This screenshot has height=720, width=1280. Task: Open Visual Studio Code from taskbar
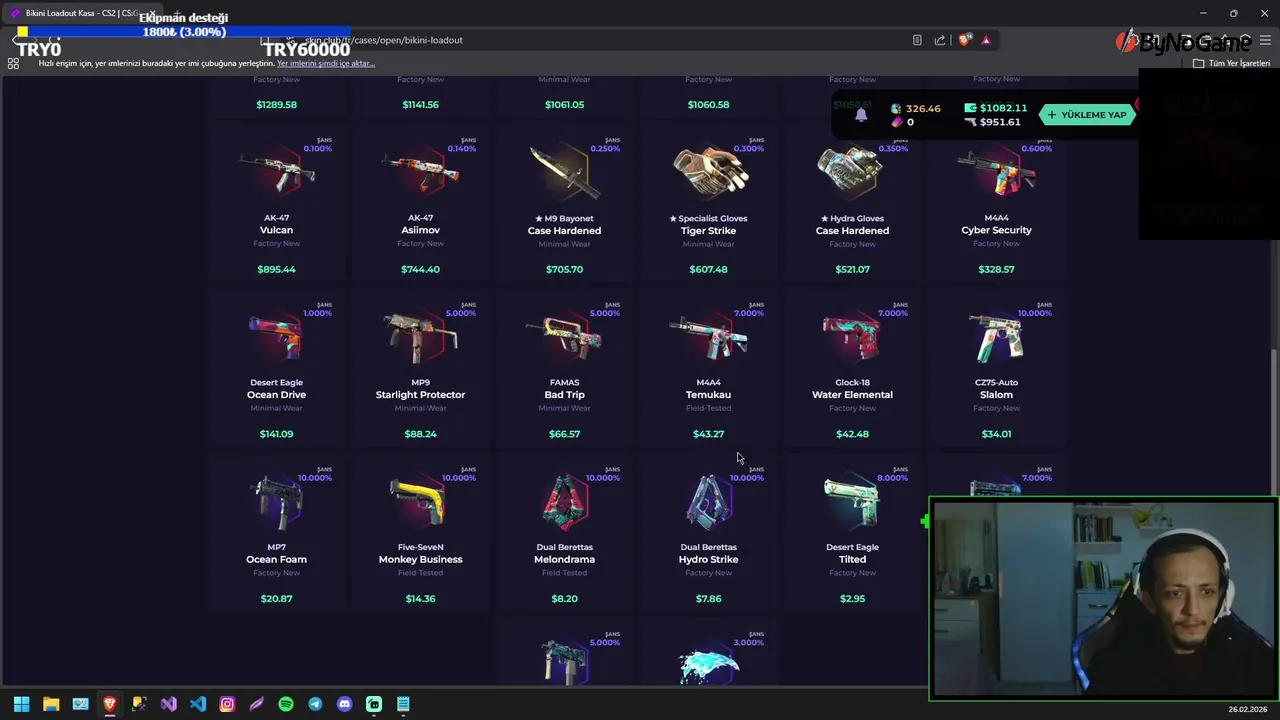pos(198,704)
